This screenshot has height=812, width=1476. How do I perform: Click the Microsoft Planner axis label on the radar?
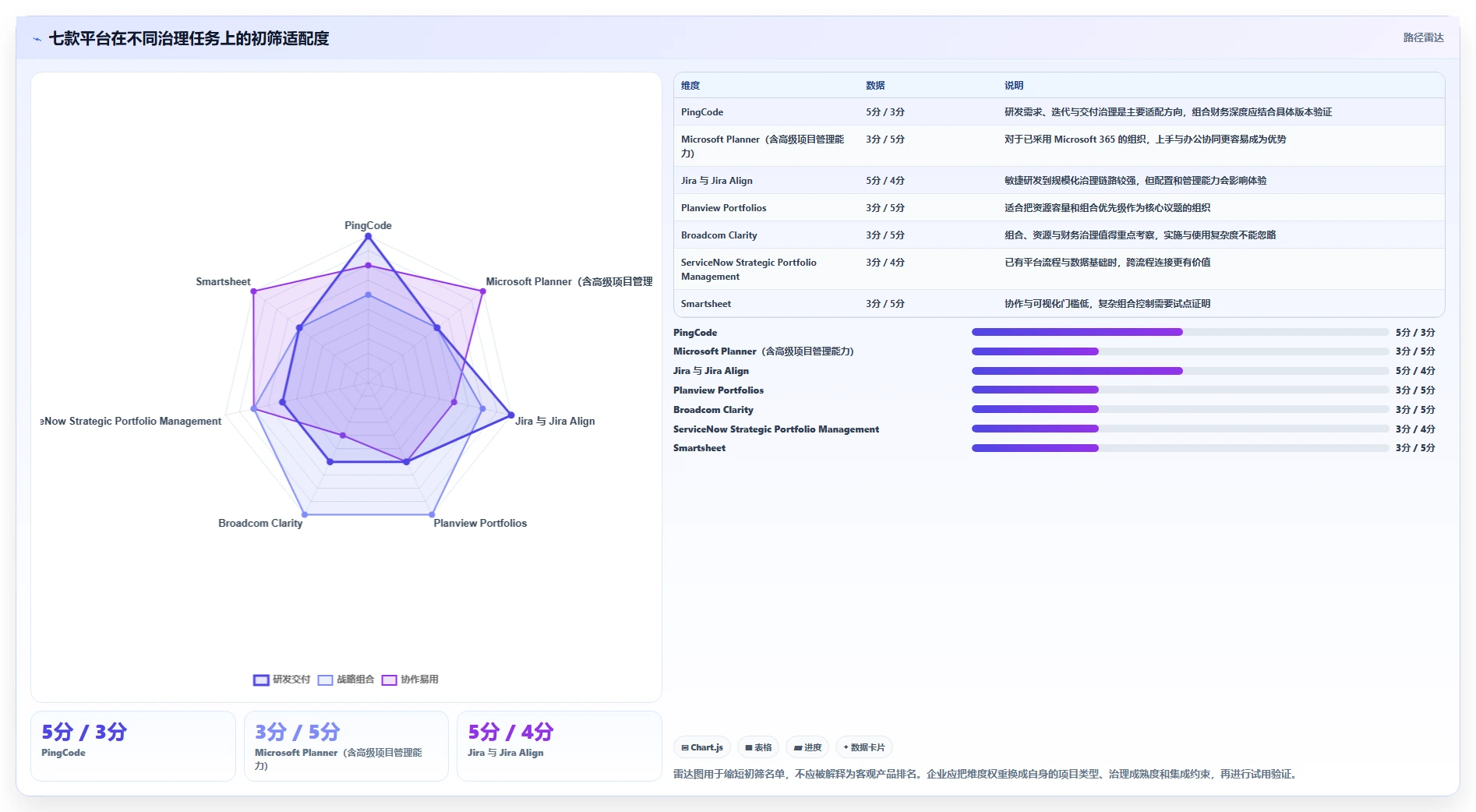(569, 281)
